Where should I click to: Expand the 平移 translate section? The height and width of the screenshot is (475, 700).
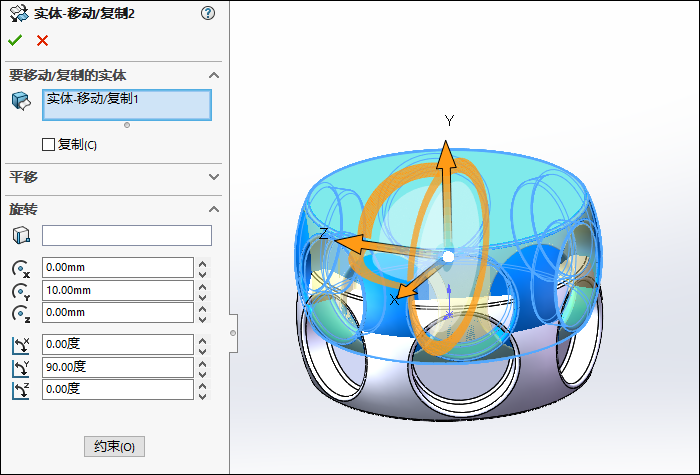[x=214, y=177]
